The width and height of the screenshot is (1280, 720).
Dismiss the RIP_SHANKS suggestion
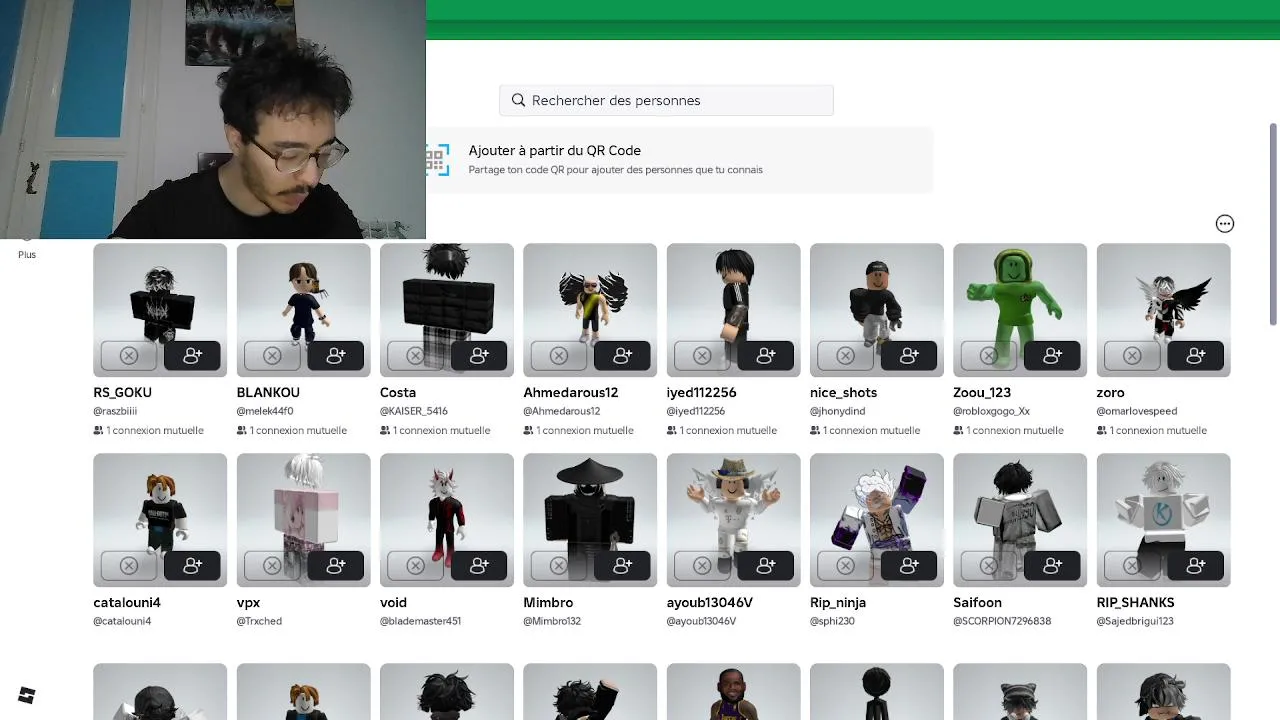[1132, 565]
